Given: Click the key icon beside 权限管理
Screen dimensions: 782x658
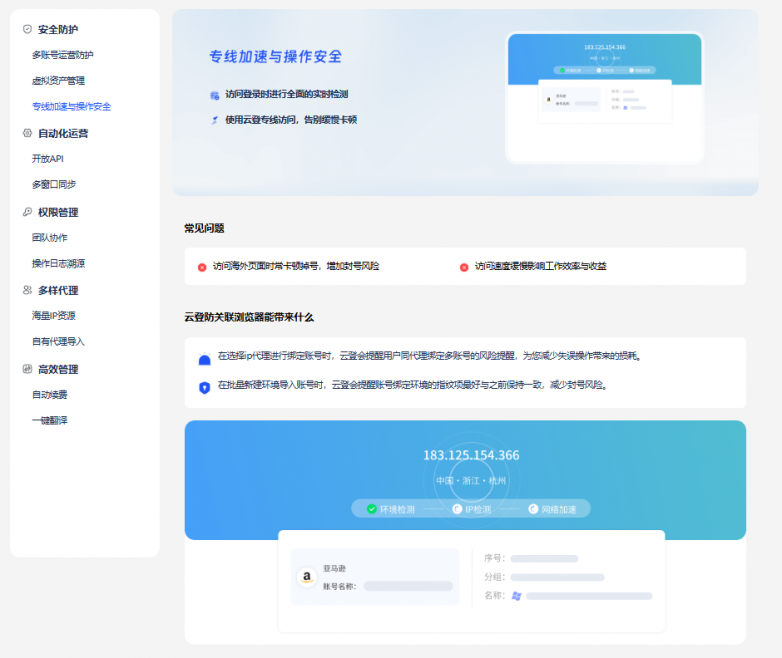Looking at the screenshot, I should 27,212.
